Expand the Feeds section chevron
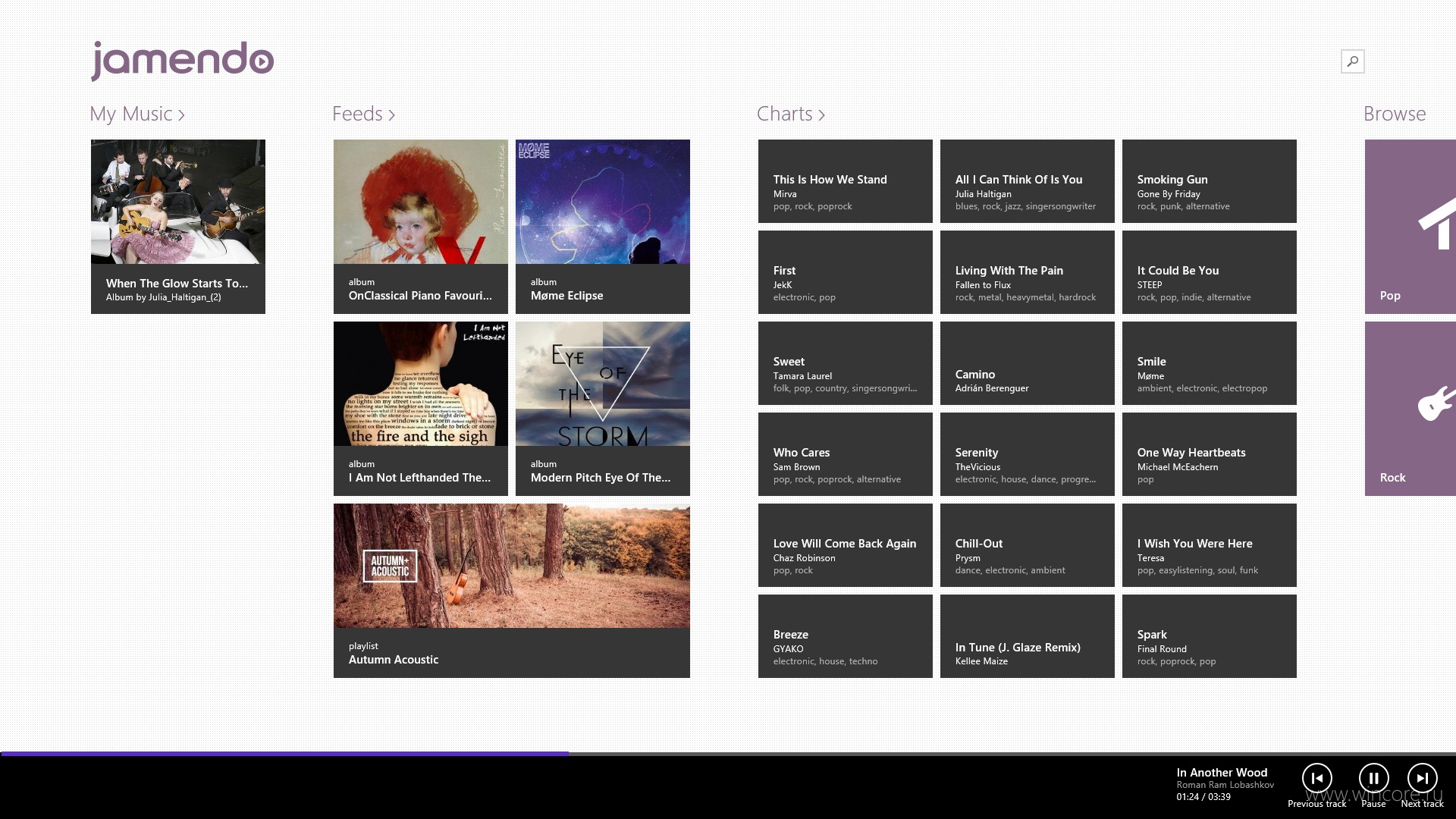Screen dimensions: 1456x819 (x=391, y=115)
